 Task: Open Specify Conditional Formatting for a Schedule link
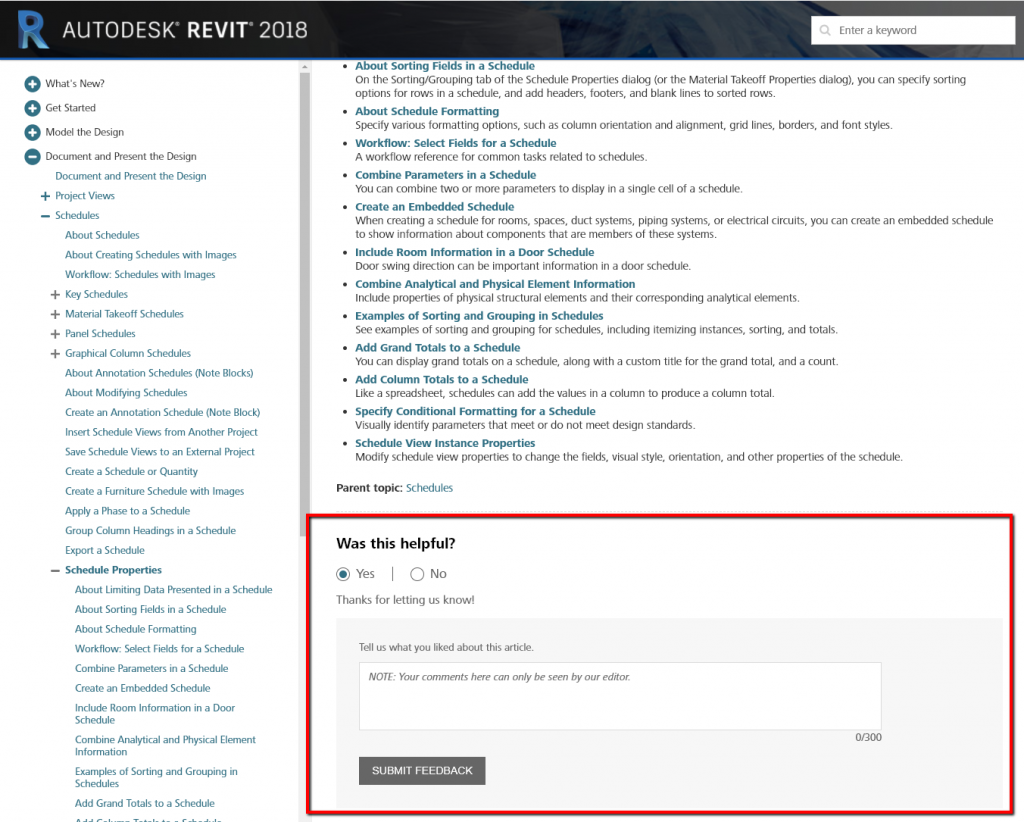[475, 411]
